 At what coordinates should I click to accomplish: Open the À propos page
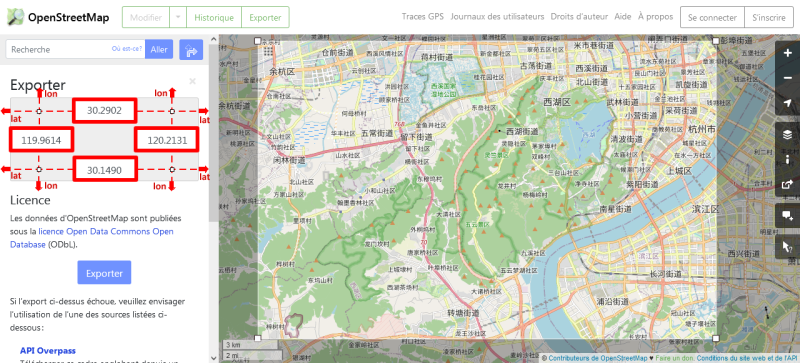[655, 16]
